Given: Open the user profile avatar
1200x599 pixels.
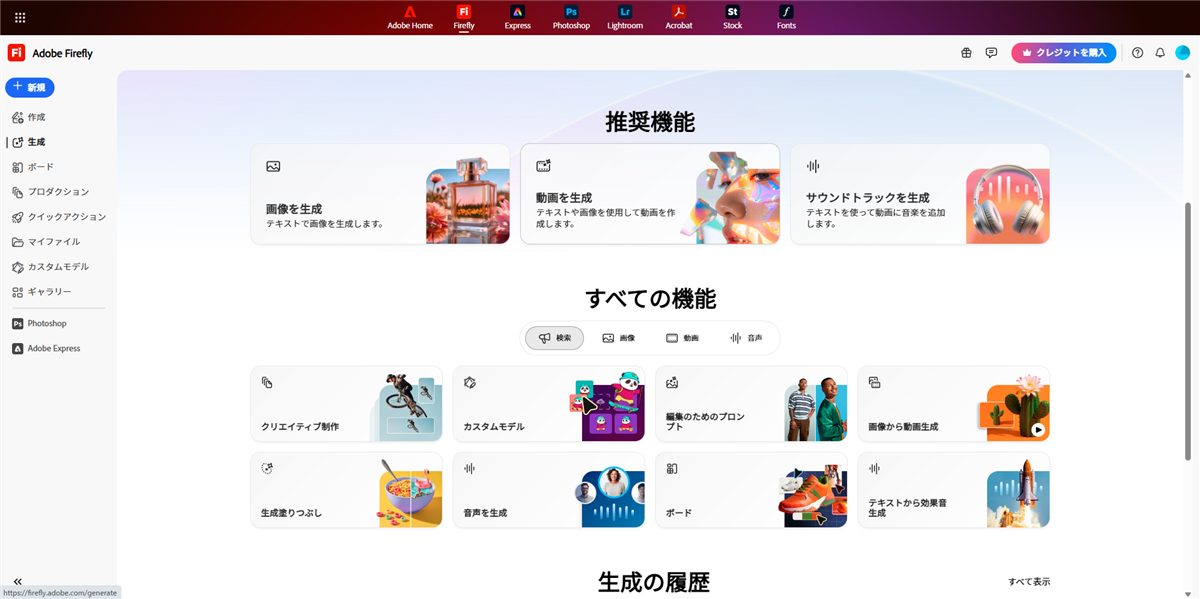Looking at the screenshot, I should click(x=1182, y=53).
